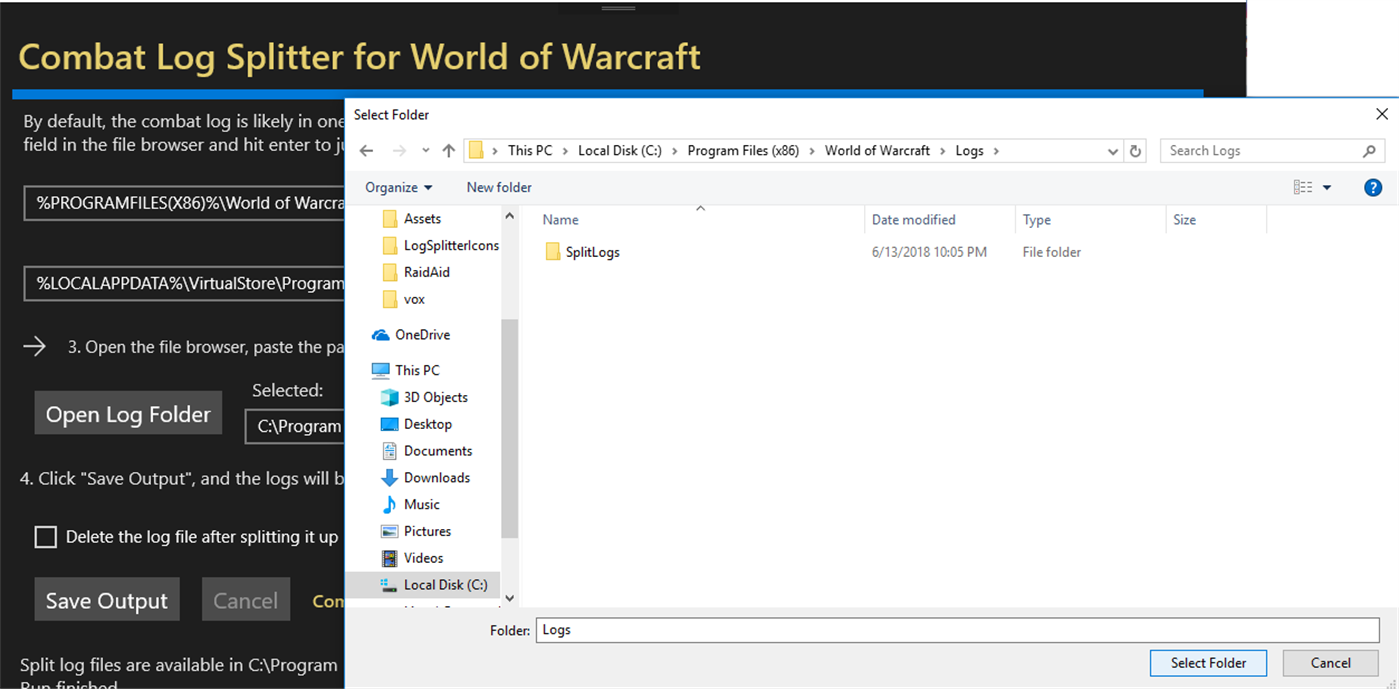This screenshot has height=689, width=1399.
Task: Click the %LOCALAPPDATA% path field
Action: click(x=185, y=284)
